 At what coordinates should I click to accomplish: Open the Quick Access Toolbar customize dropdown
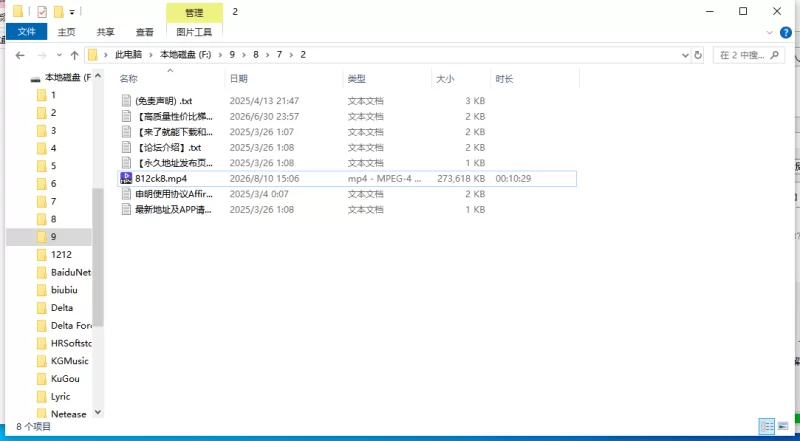tap(72, 12)
